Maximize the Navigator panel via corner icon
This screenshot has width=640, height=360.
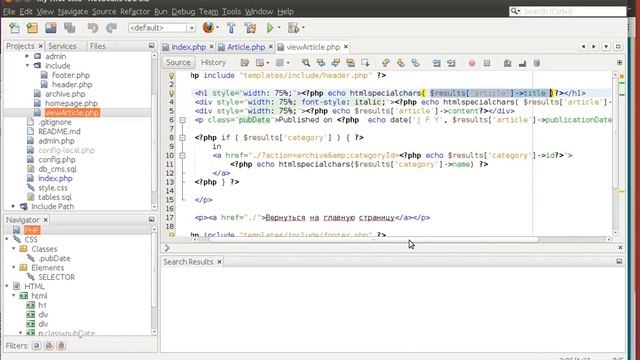[151, 219]
